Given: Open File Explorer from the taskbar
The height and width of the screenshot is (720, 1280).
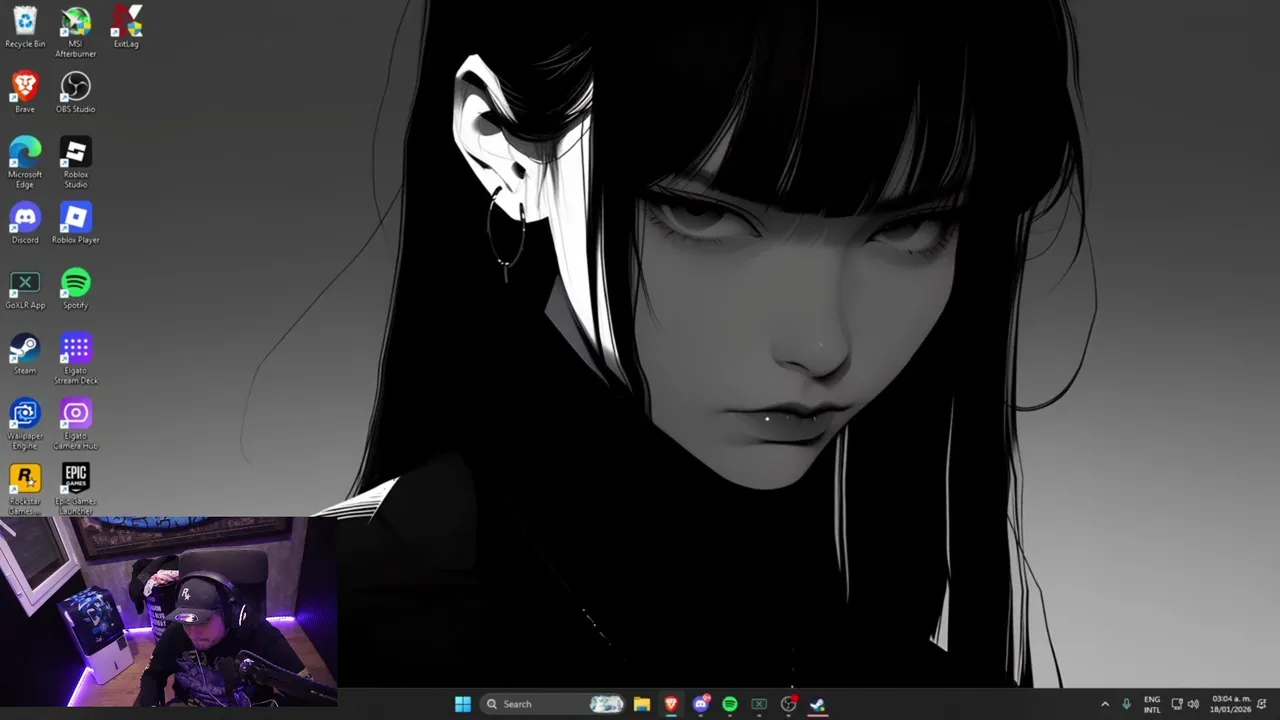Looking at the screenshot, I should tap(642, 704).
